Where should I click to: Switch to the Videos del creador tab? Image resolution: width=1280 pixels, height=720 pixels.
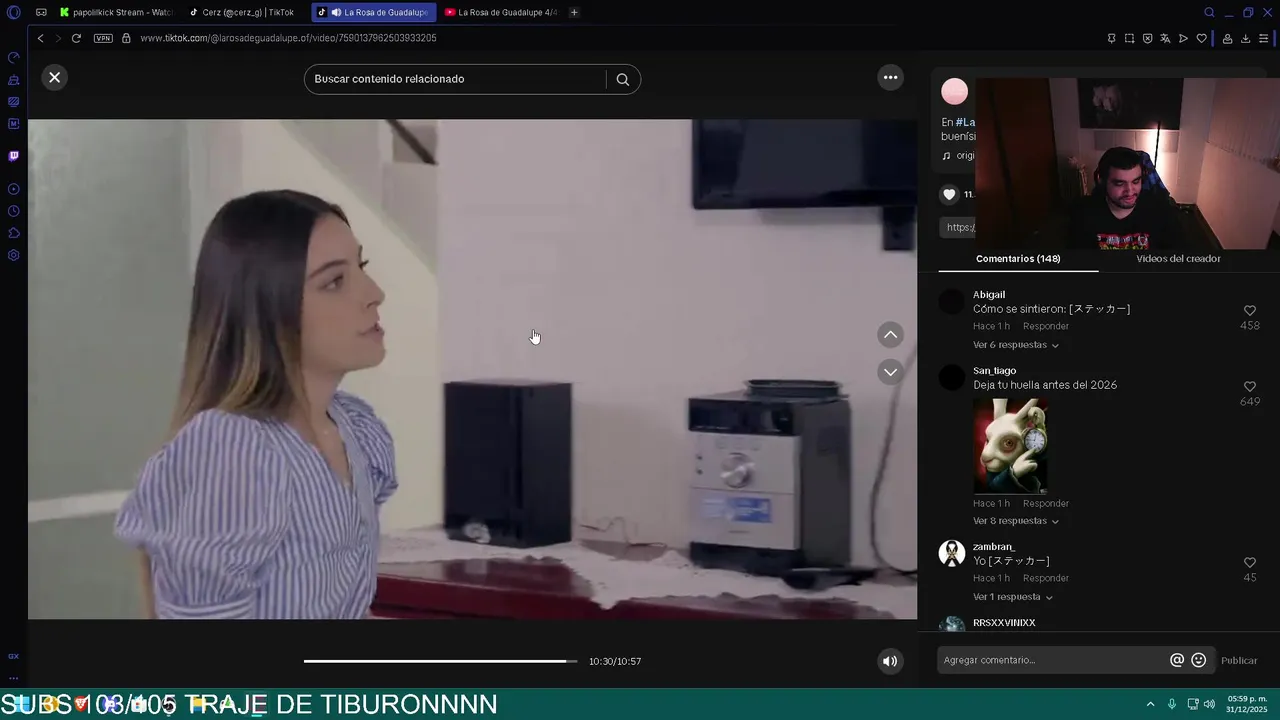1178,258
